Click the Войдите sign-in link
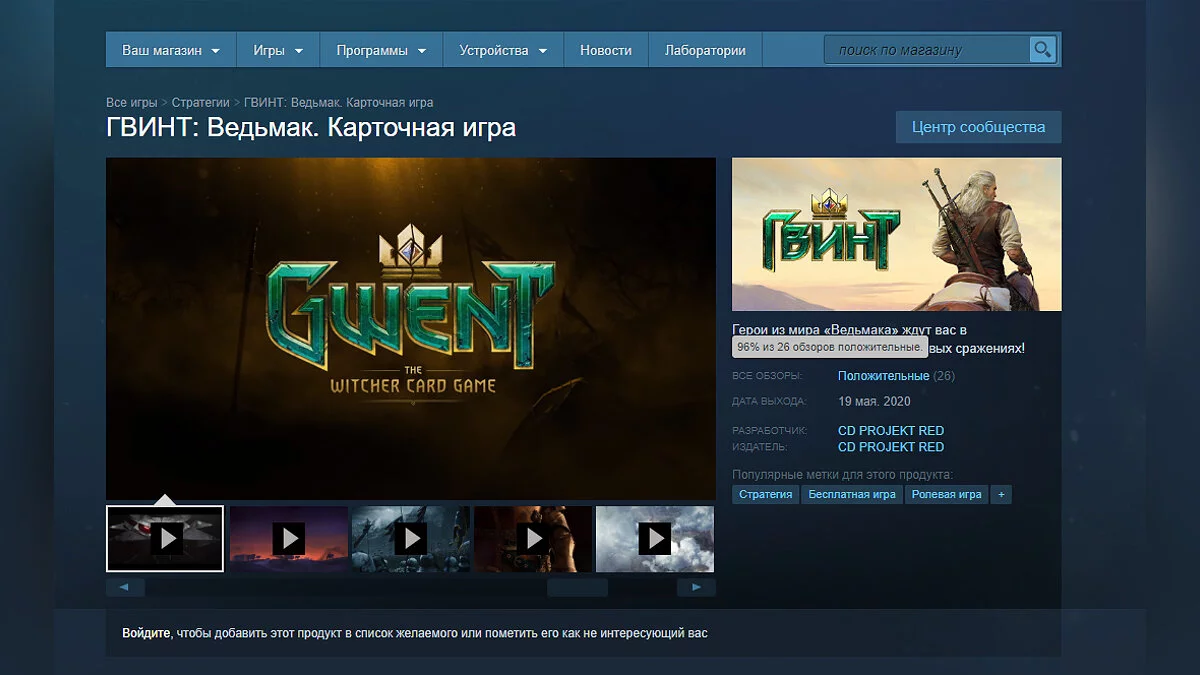The height and width of the screenshot is (675, 1200). pos(146,633)
